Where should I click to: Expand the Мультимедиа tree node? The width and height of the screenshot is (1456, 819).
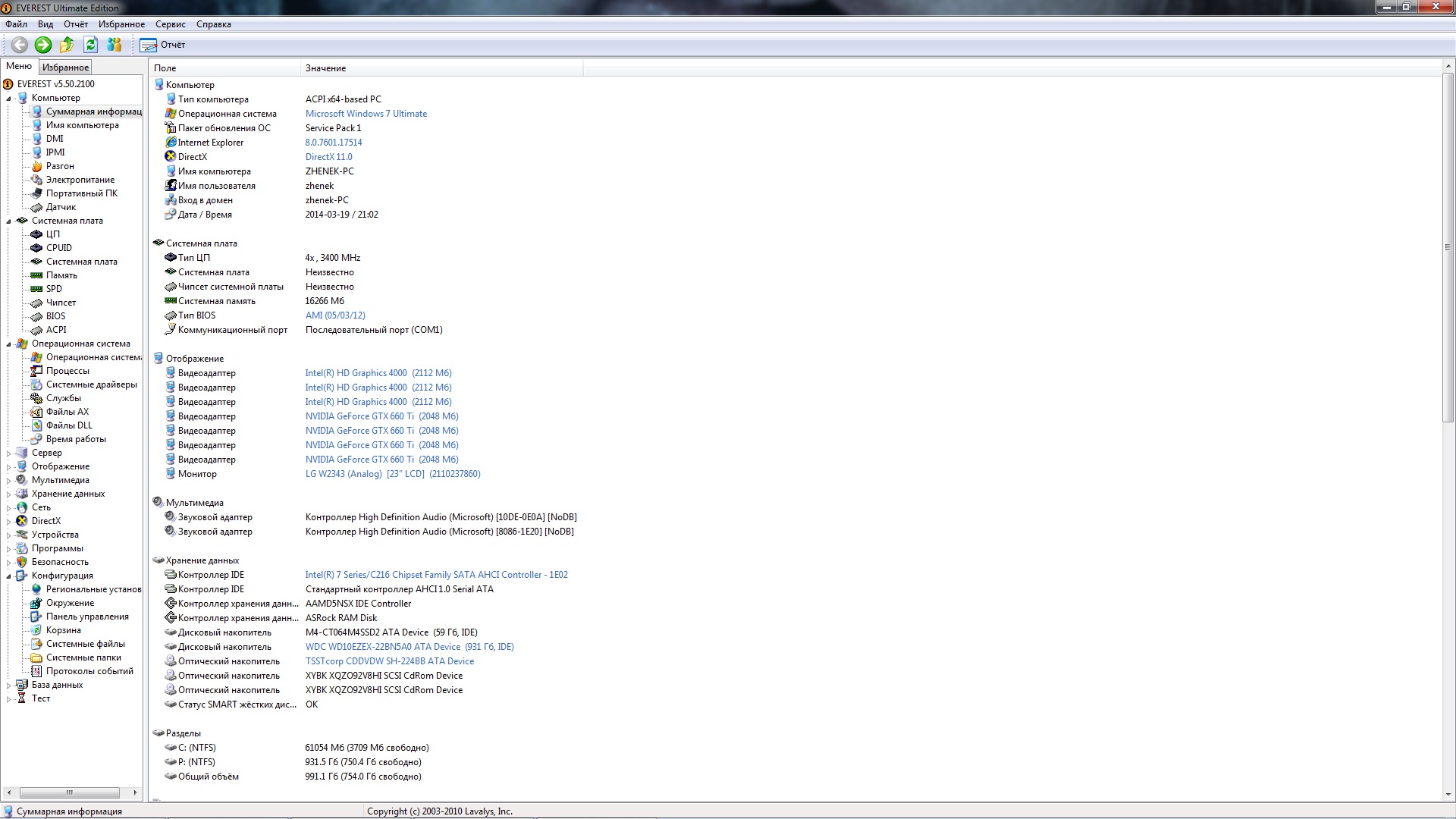click(9, 480)
